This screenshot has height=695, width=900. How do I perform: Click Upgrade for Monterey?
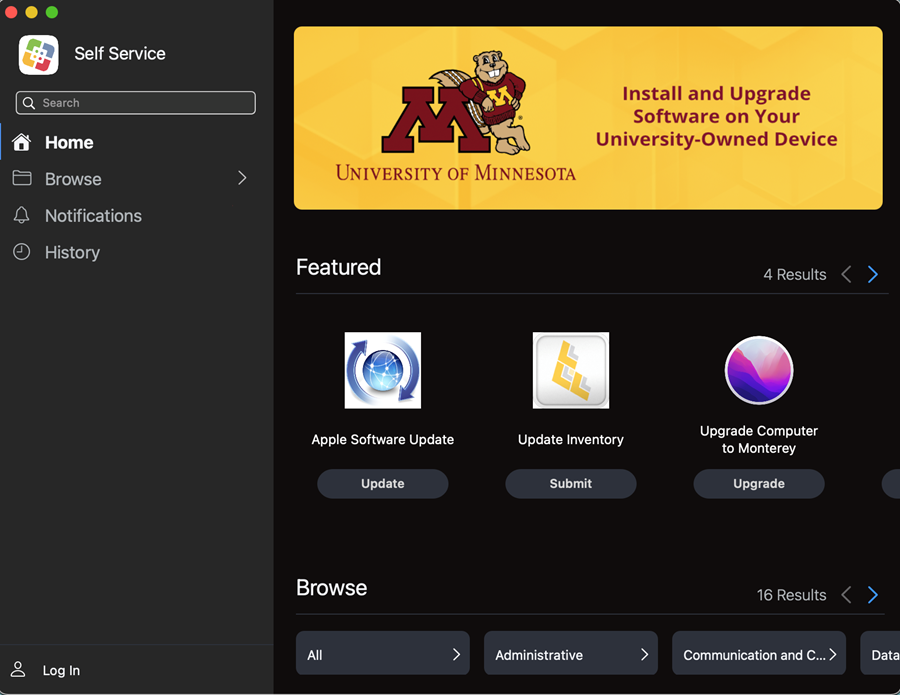click(x=759, y=484)
